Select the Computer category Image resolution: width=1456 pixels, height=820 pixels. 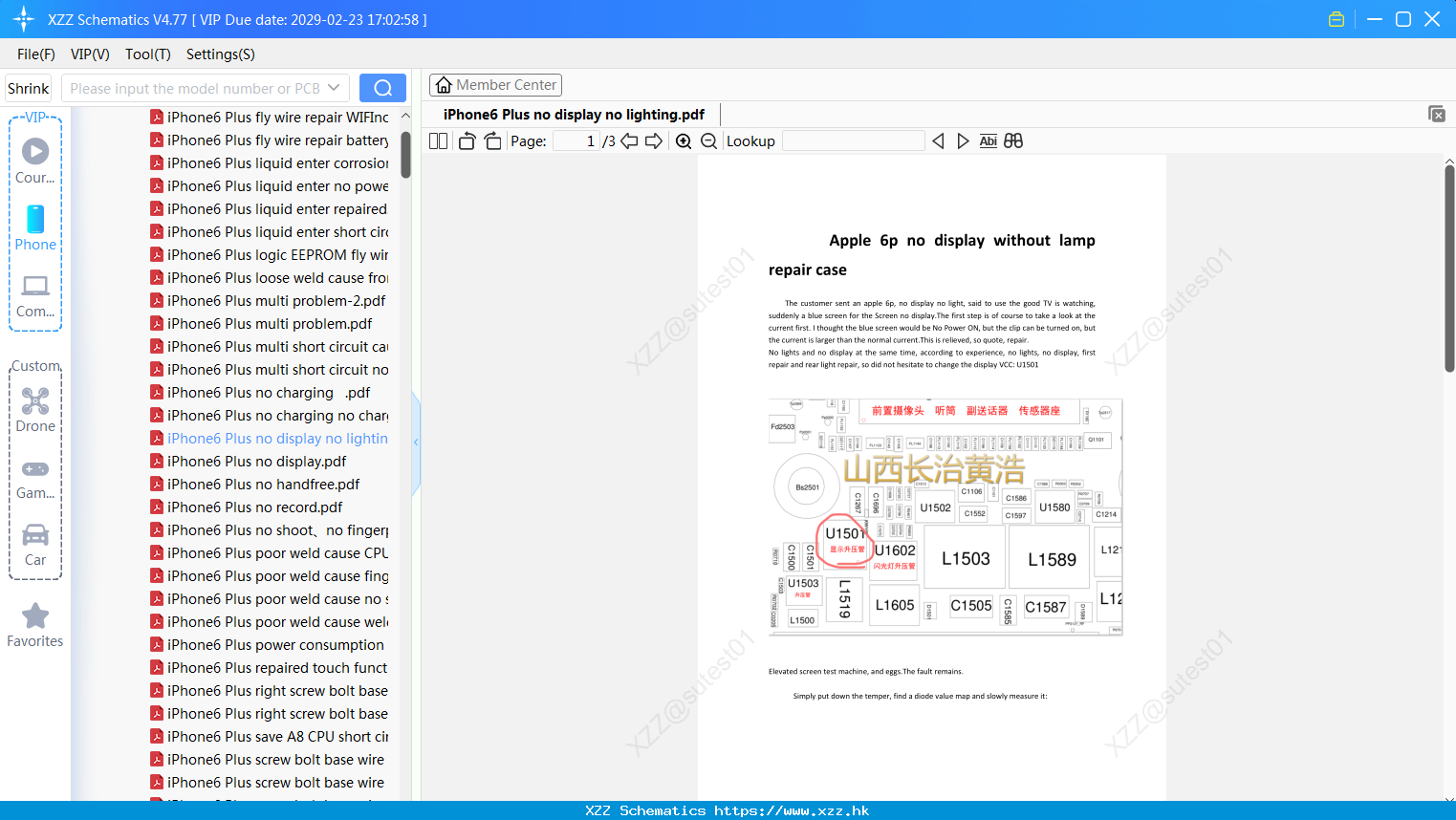click(35, 296)
